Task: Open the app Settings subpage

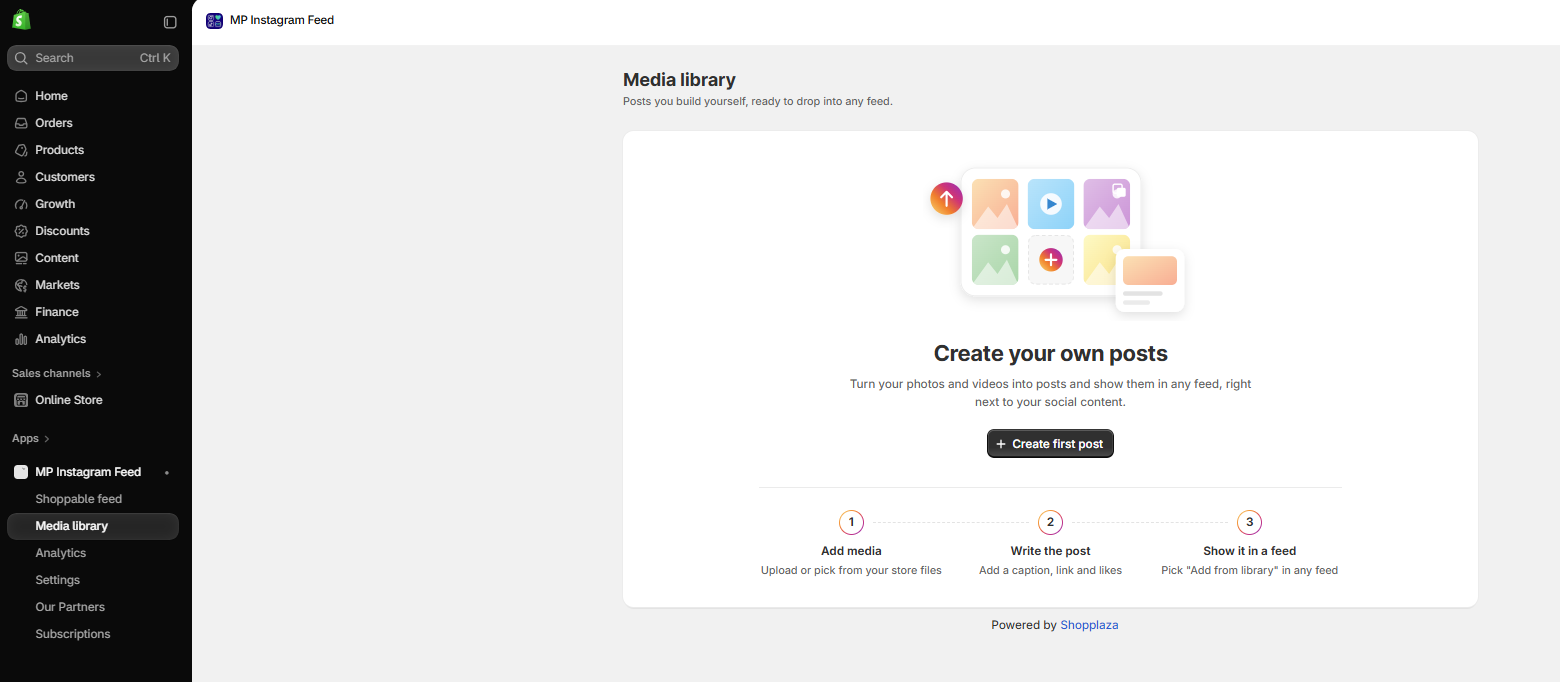Action: click(x=93, y=580)
